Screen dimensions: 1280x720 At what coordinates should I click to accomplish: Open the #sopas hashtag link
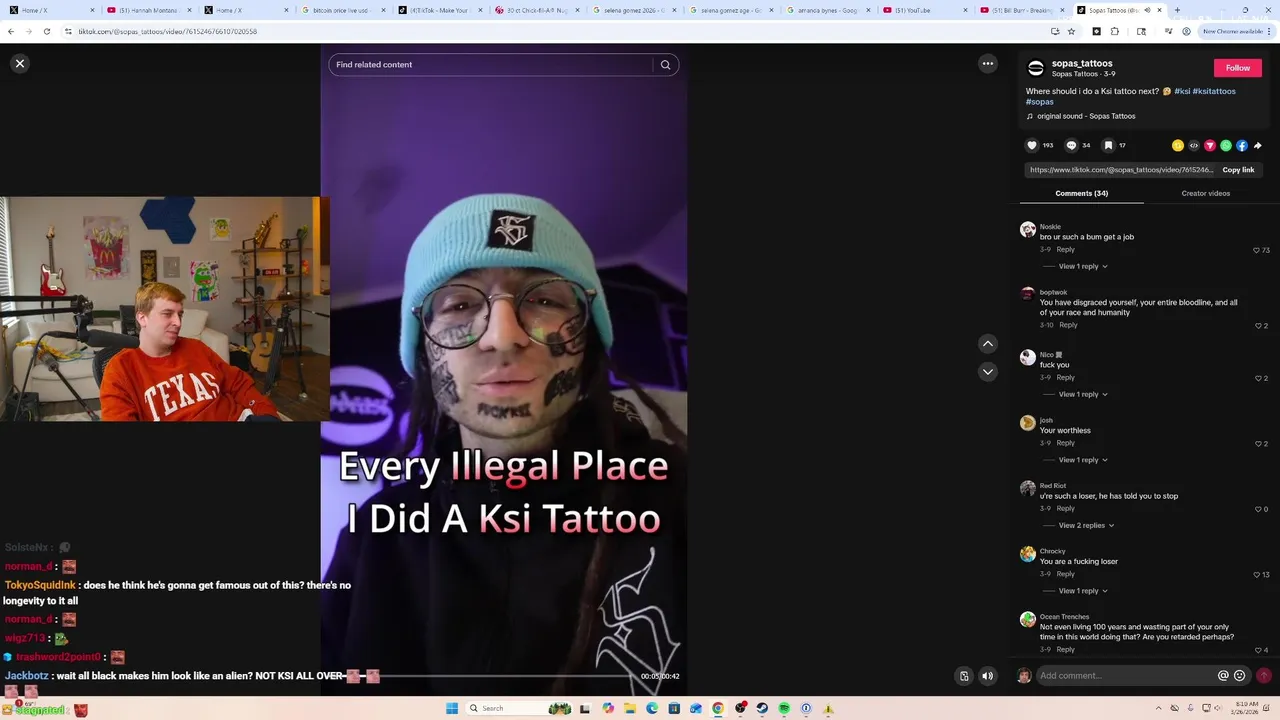pyautogui.click(x=1040, y=102)
